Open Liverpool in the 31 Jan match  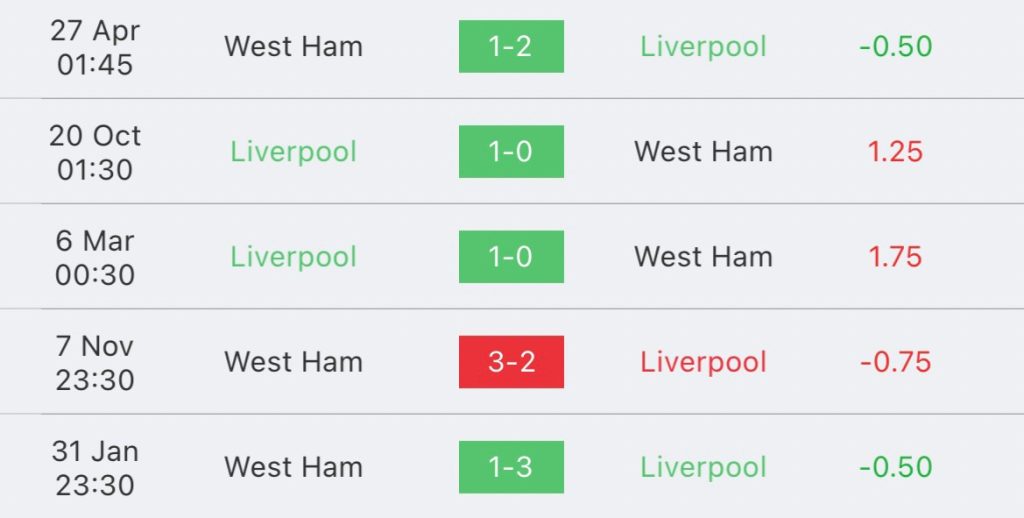tap(703, 467)
